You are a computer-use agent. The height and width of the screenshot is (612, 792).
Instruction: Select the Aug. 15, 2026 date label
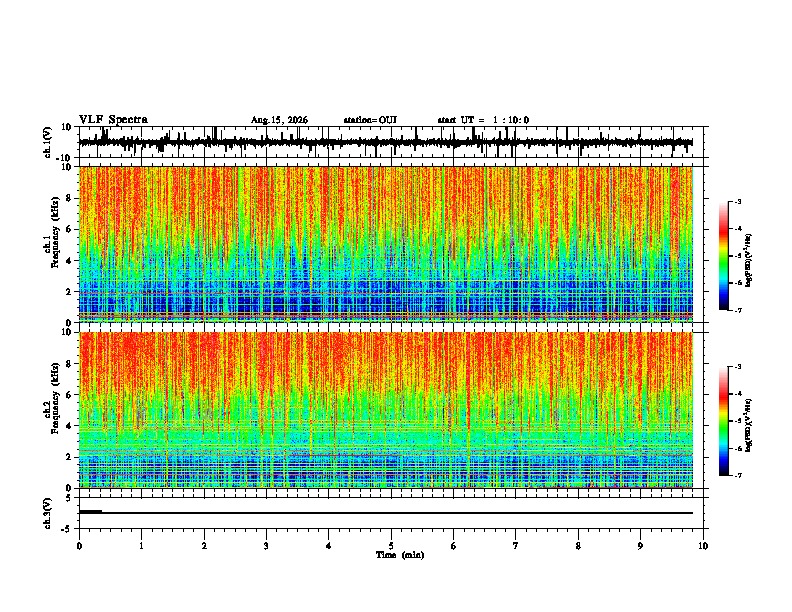tap(279, 120)
